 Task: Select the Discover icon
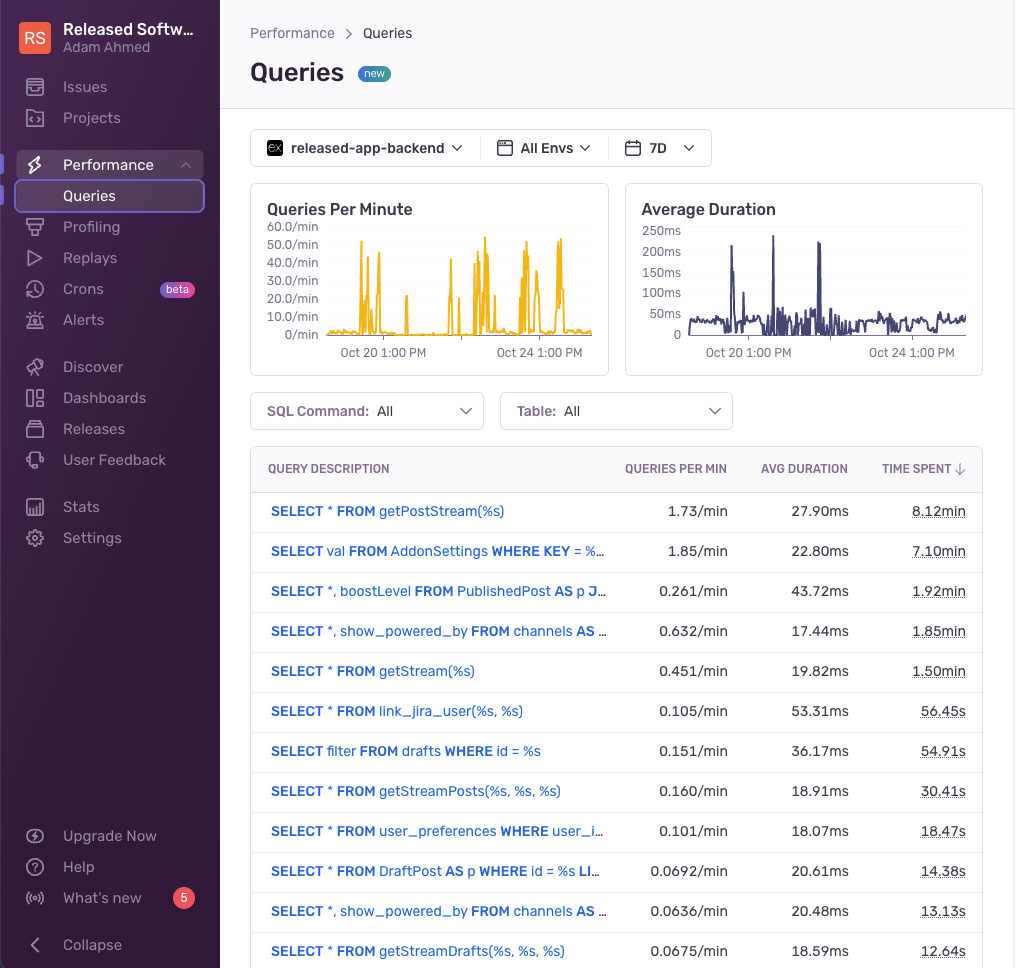tap(36, 366)
